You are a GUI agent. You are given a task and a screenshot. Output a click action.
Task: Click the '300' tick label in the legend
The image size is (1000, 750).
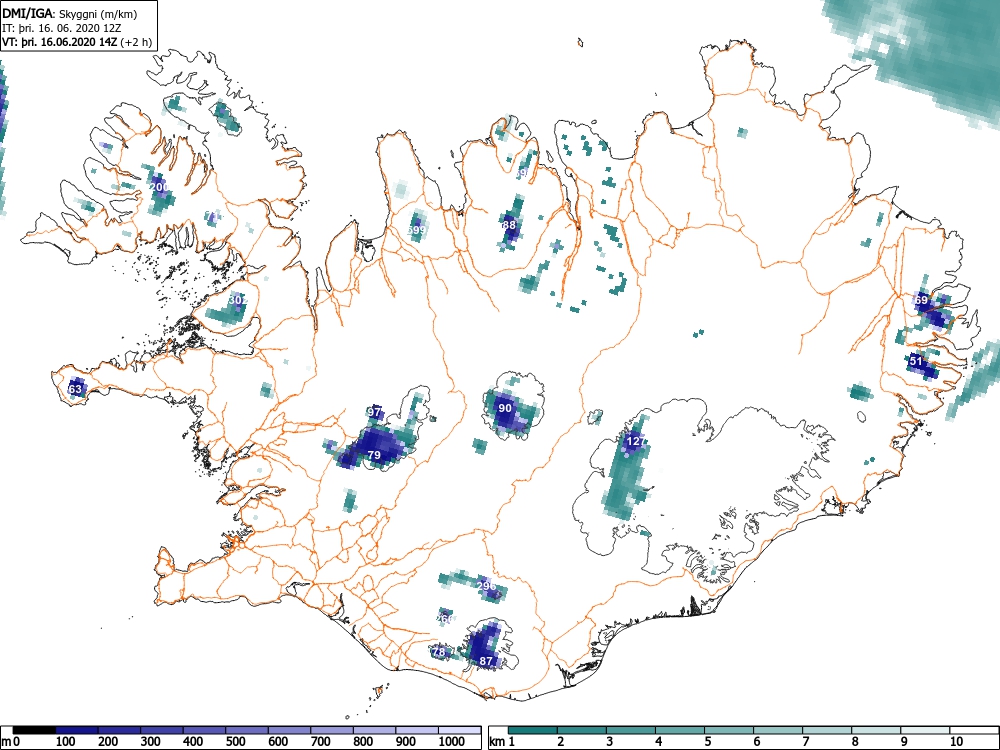coord(151,742)
